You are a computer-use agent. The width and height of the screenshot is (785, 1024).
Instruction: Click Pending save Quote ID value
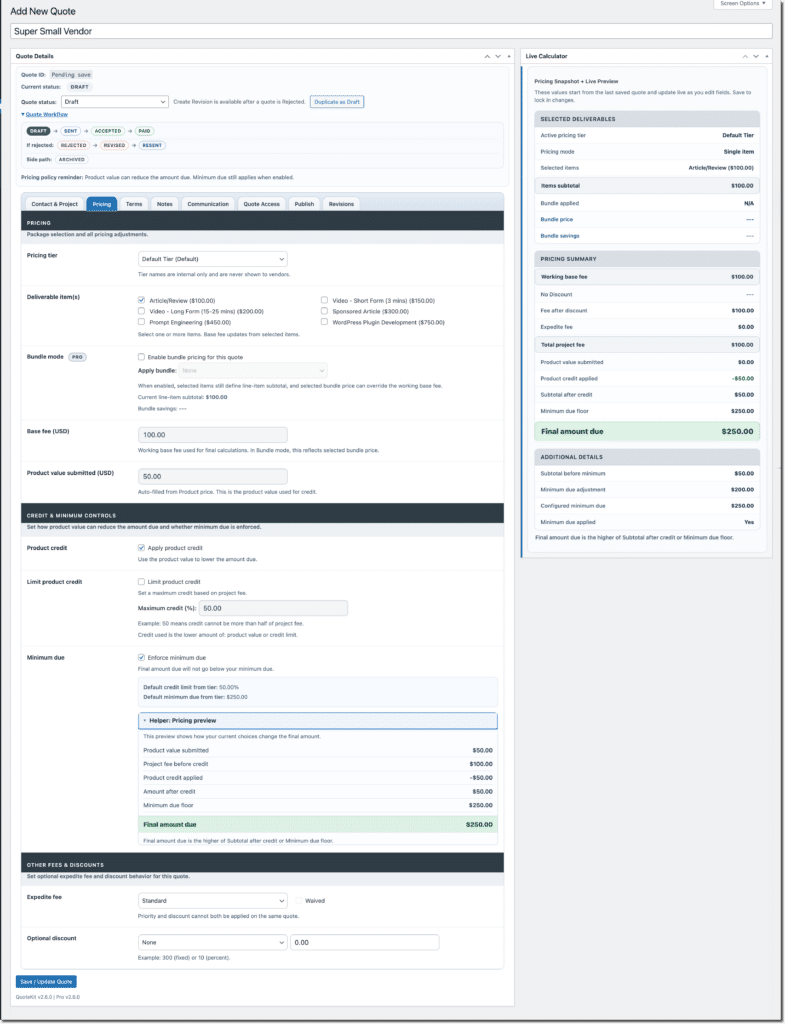click(71, 74)
